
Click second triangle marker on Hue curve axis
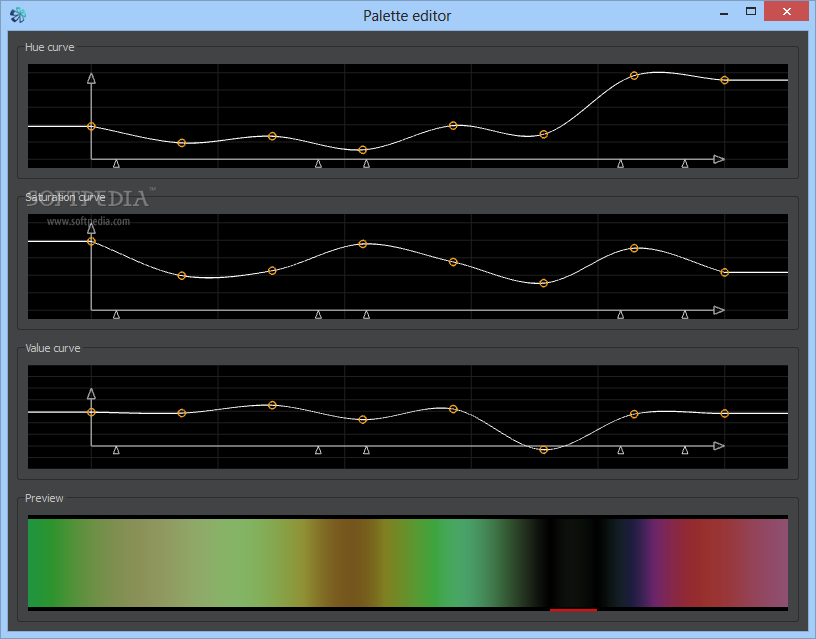(318, 164)
